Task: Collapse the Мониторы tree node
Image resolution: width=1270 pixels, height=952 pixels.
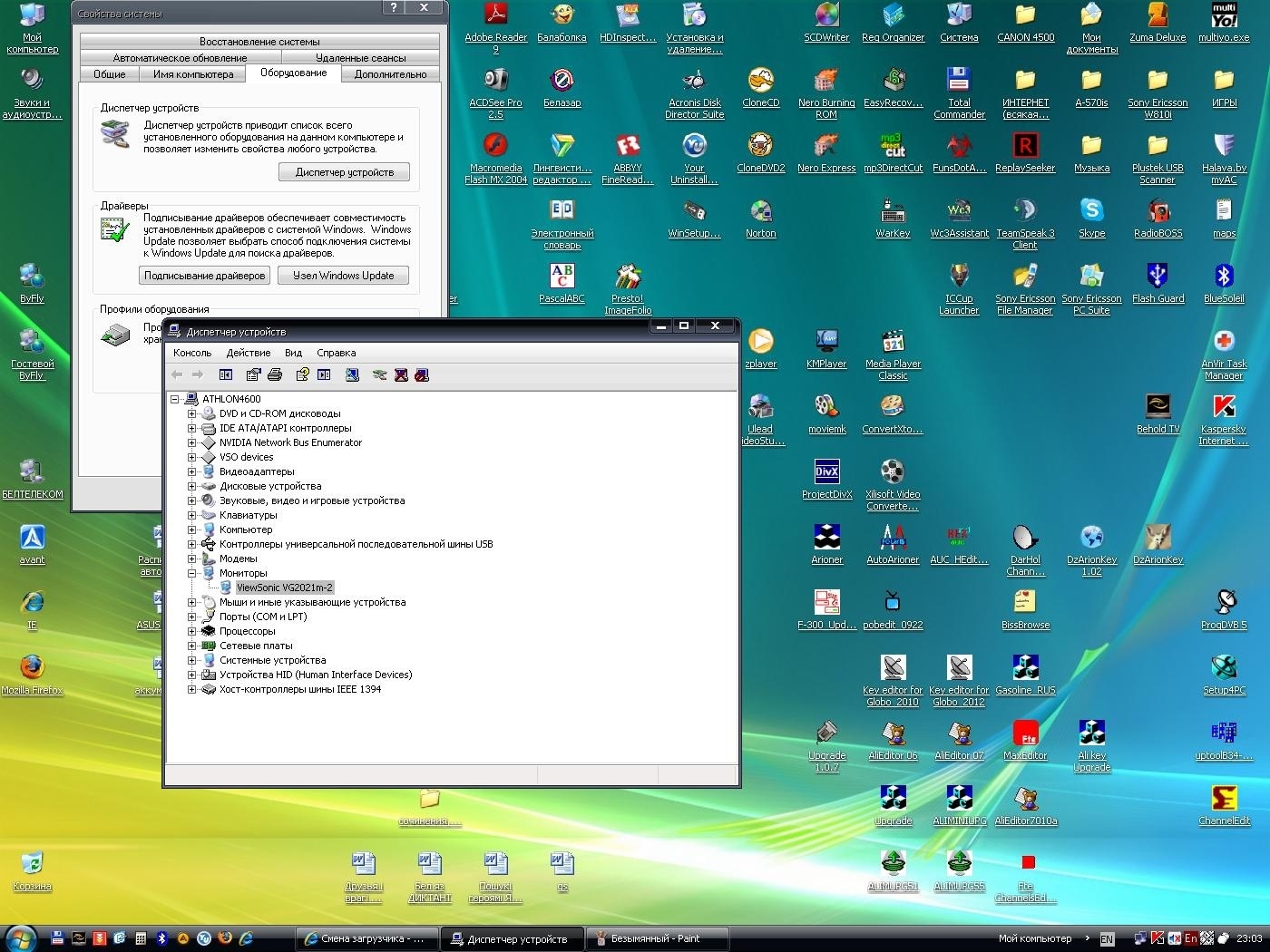Action: point(191,573)
